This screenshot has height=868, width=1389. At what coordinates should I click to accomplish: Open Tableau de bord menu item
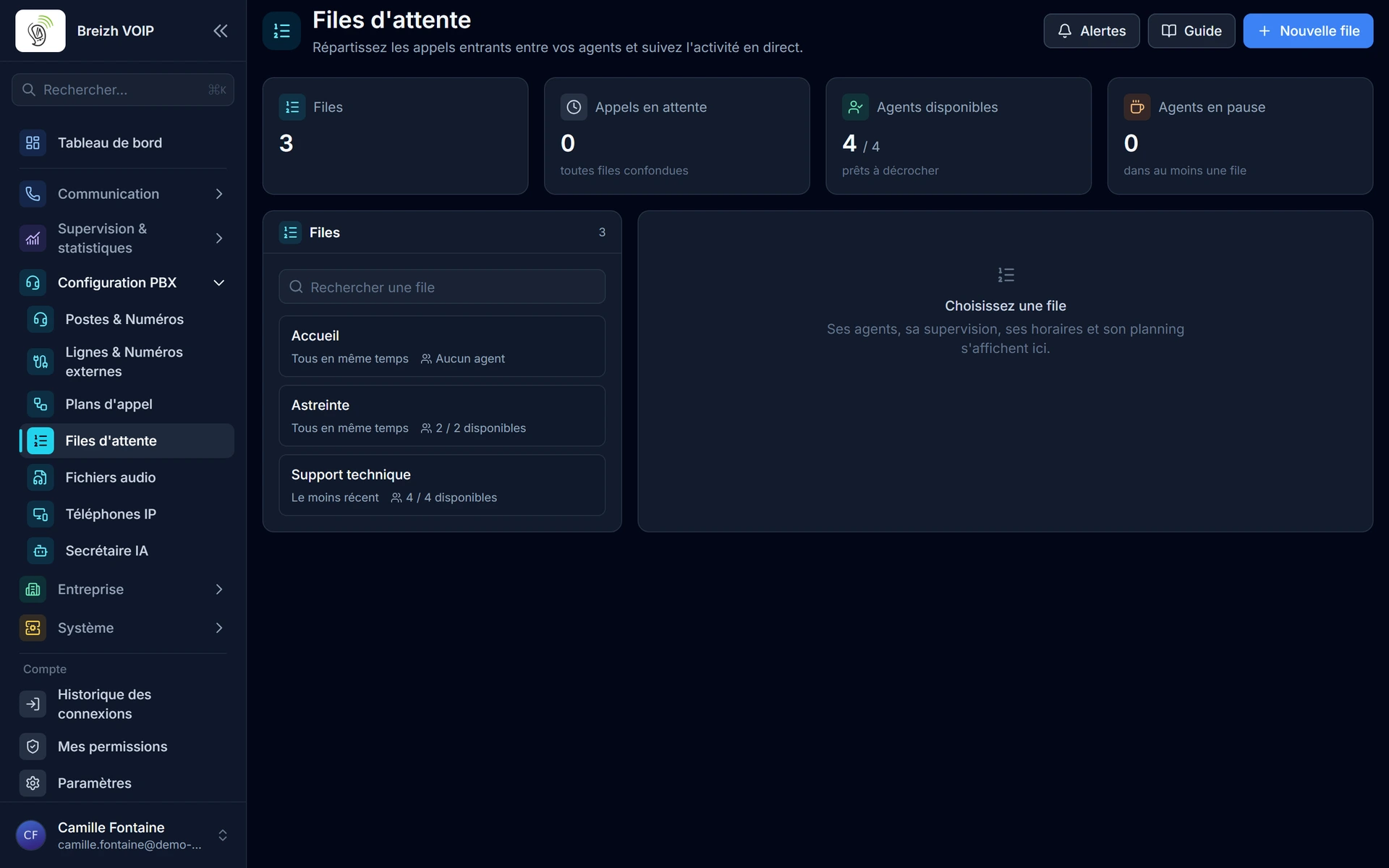tap(123, 142)
